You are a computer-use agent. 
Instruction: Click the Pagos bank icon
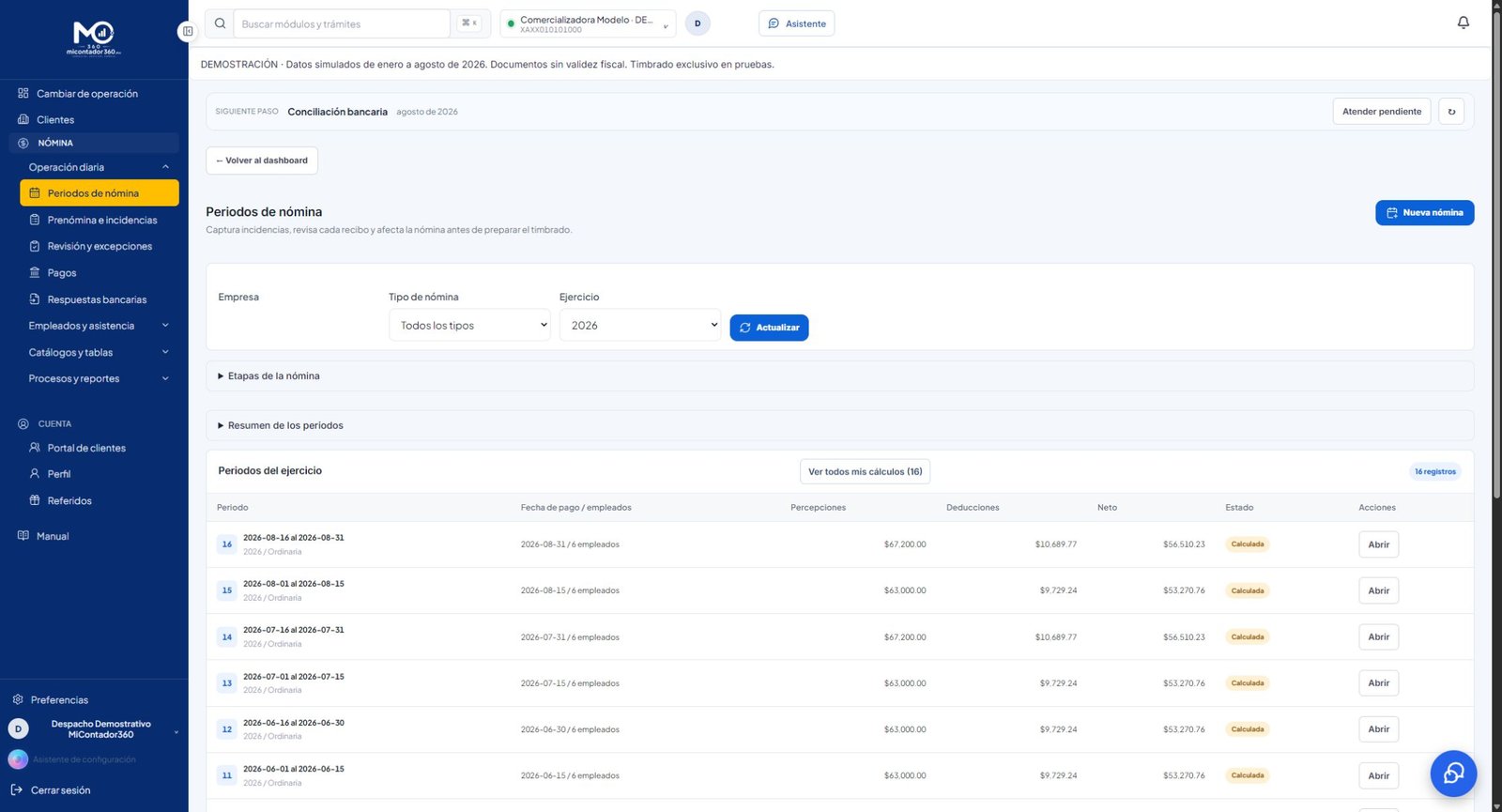click(x=35, y=272)
